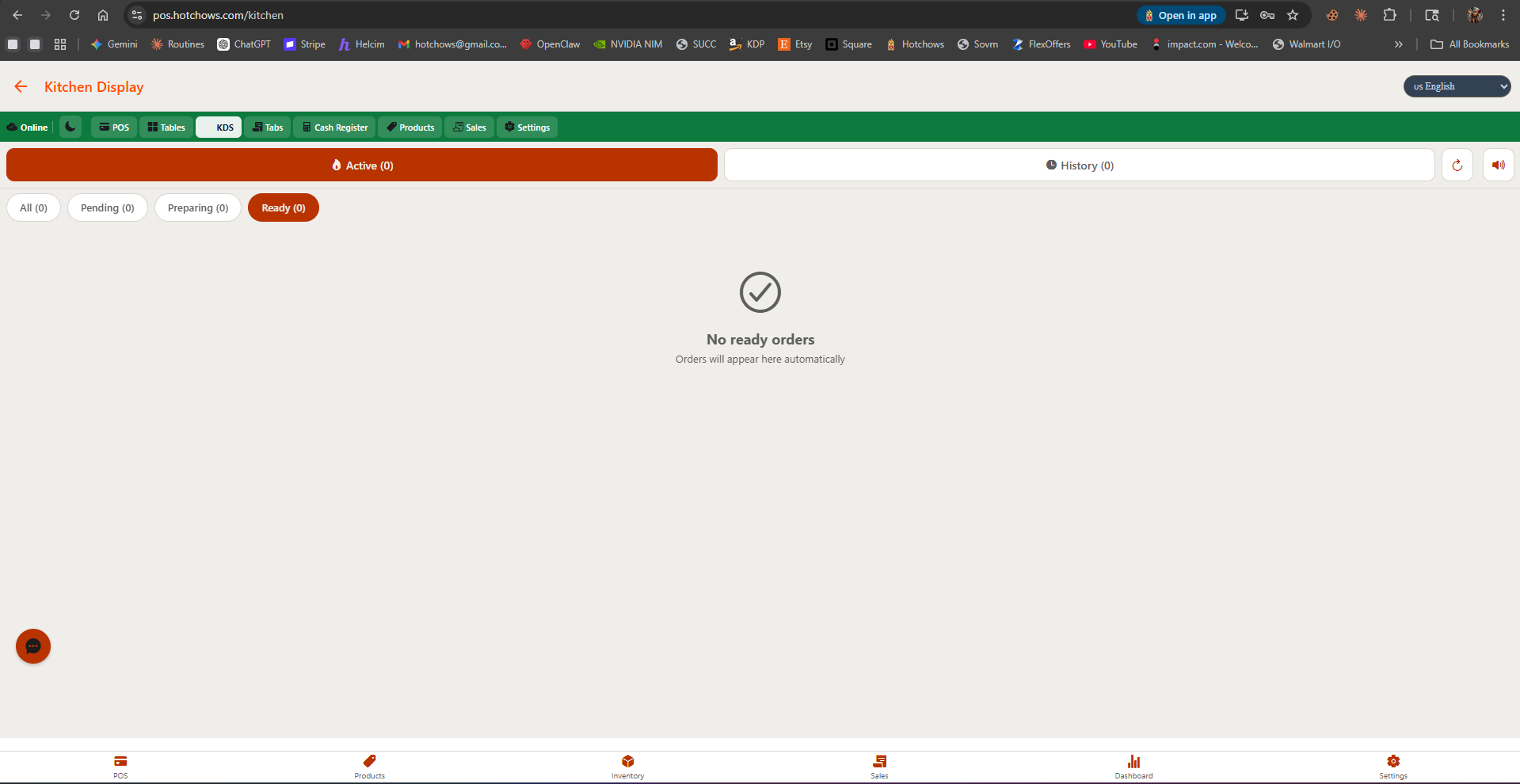Click Open in app button
This screenshot has width=1520, height=784.
pos(1181,15)
